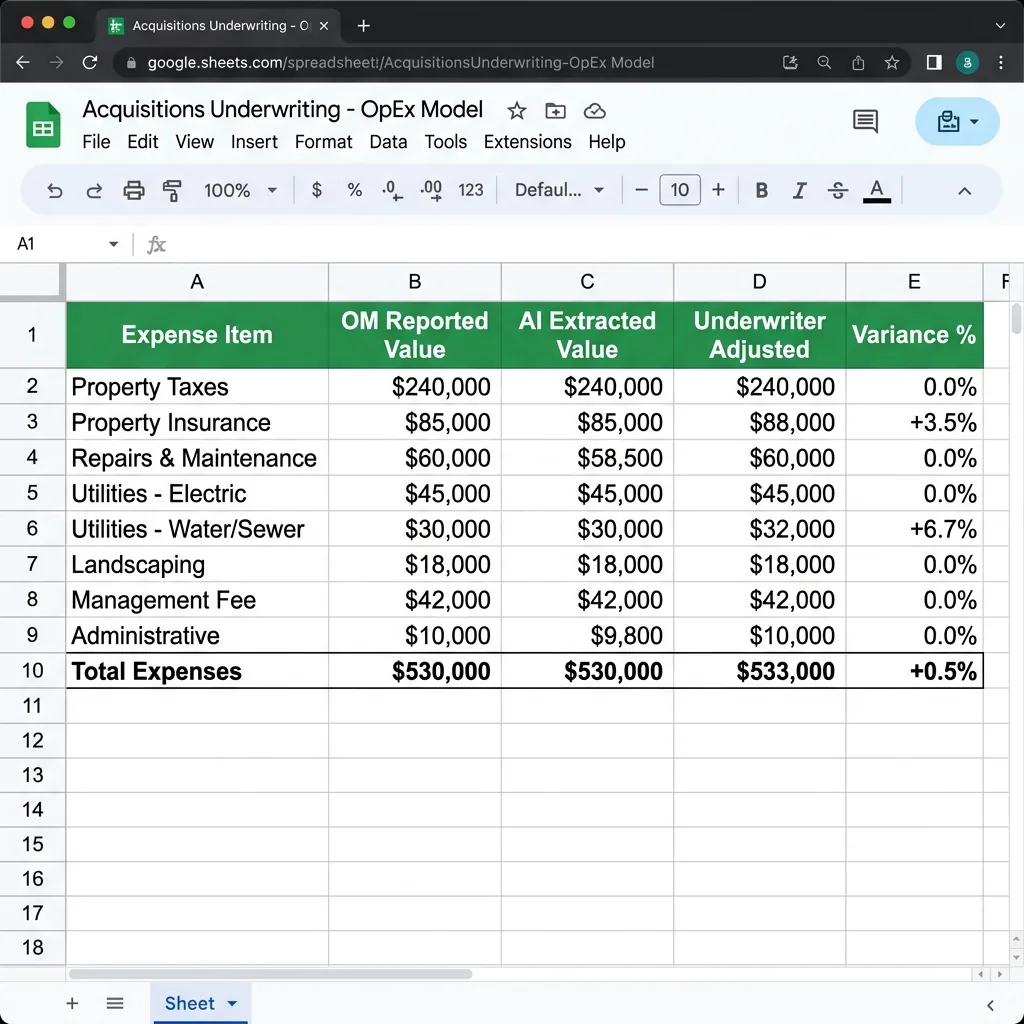
Task: Click the Redo icon in the toolbar
Action: coord(94,191)
